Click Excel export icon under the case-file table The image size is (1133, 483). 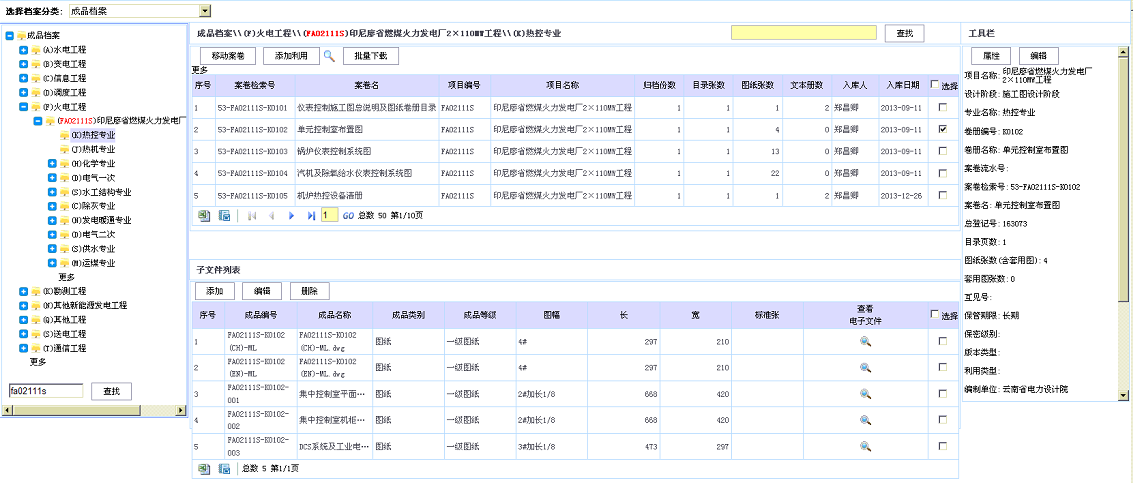point(204,215)
